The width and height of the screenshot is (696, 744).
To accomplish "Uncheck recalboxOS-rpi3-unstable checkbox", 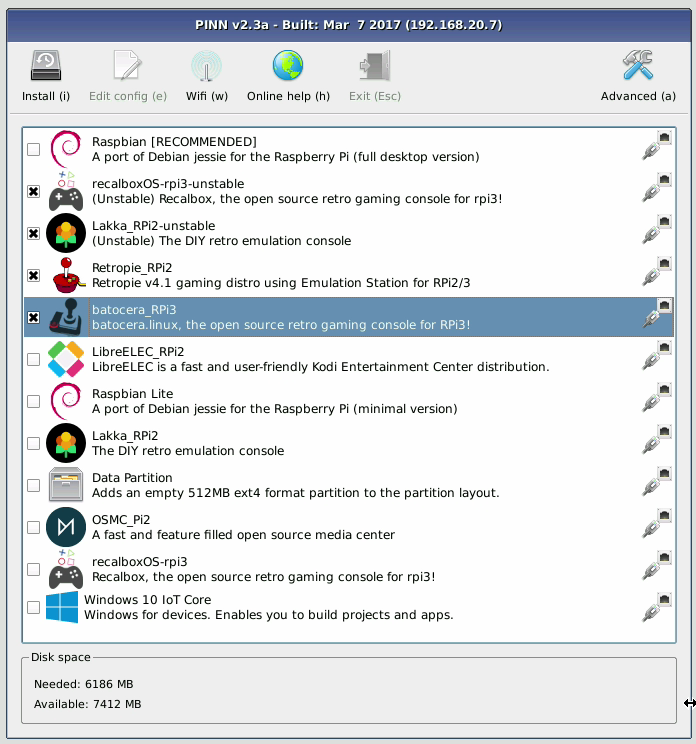I will click(33, 191).
